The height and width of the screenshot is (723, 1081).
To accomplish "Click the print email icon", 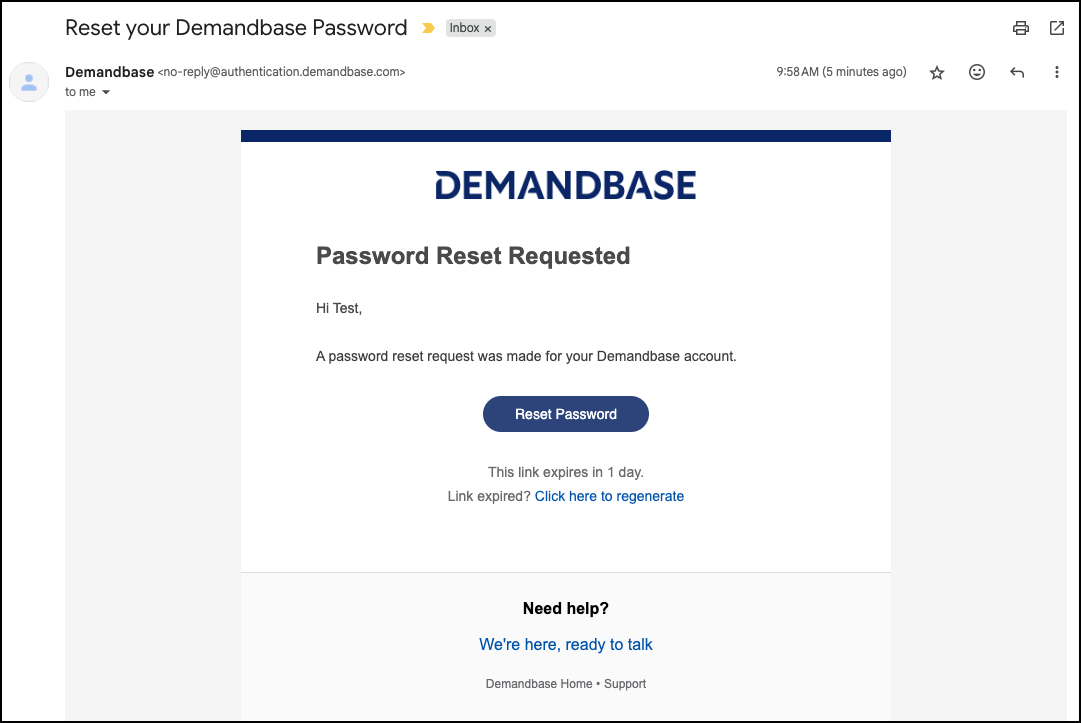I will pyautogui.click(x=1020, y=28).
